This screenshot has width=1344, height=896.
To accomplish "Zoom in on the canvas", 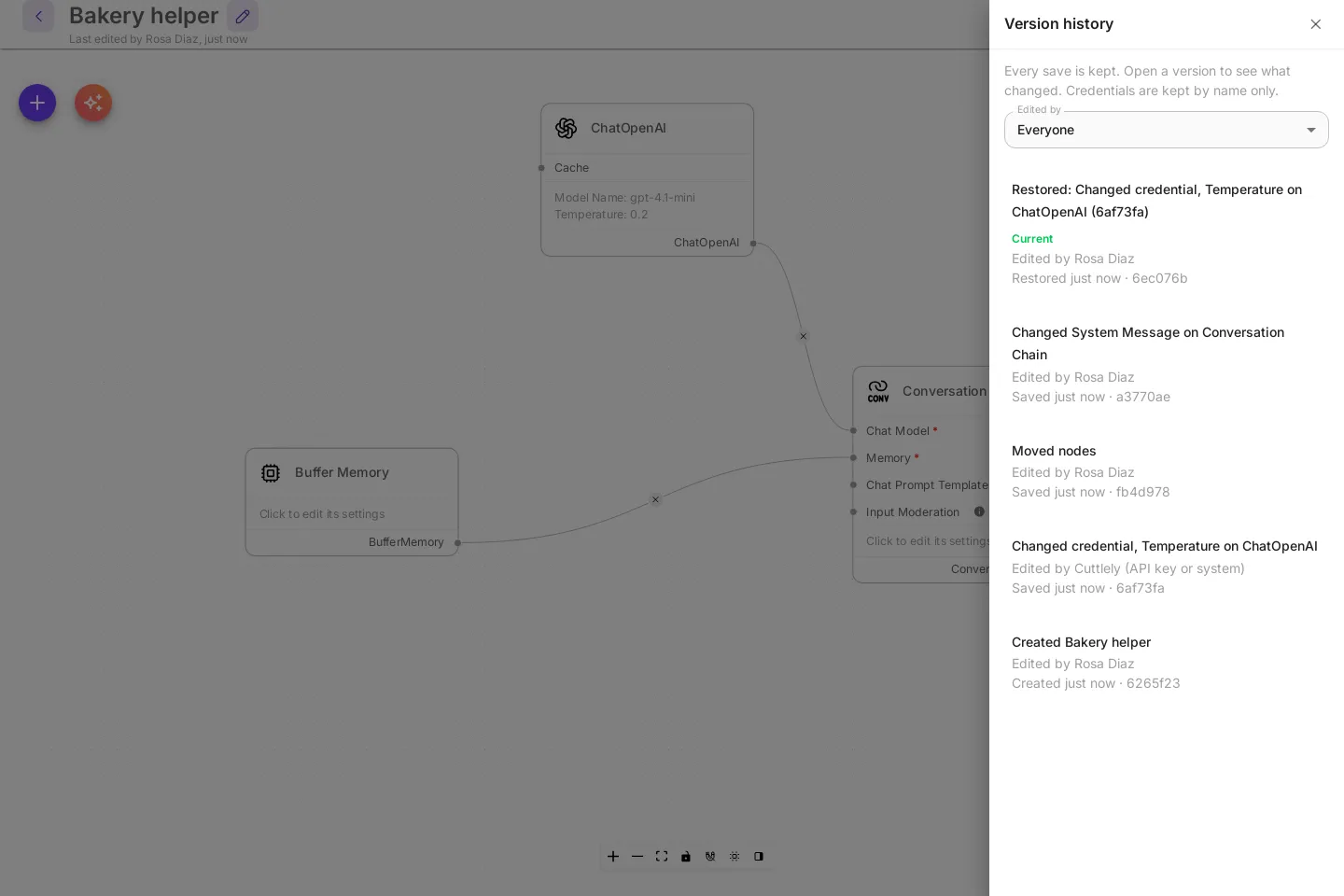I will [x=613, y=856].
